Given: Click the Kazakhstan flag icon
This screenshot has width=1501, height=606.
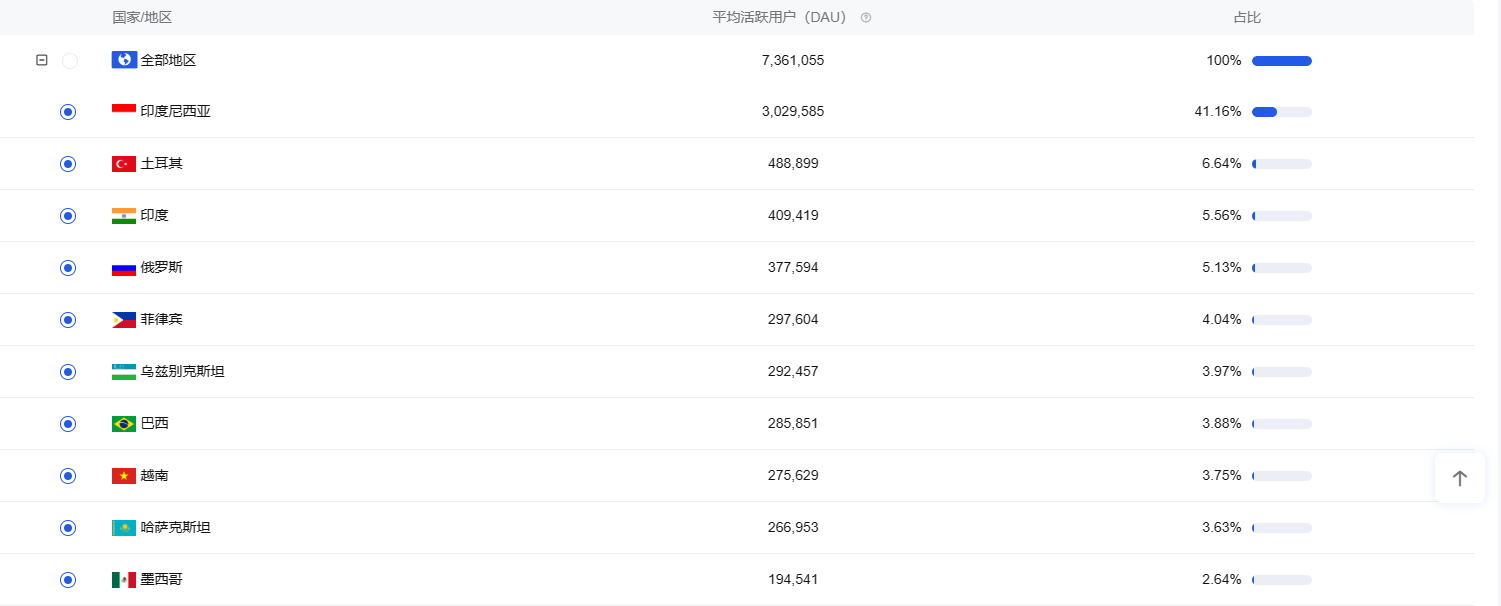Looking at the screenshot, I should pyautogui.click(x=124, y=527).
